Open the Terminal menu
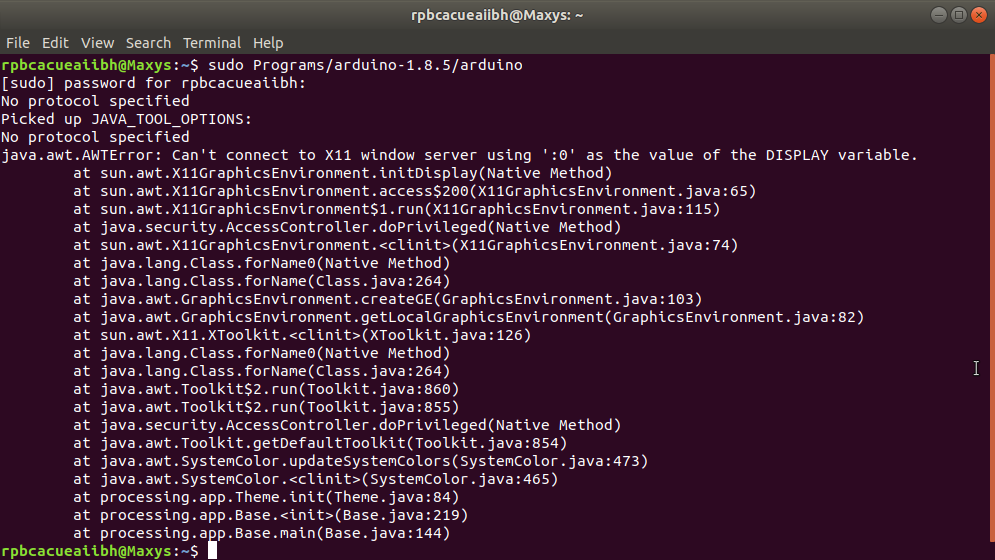 212,43
